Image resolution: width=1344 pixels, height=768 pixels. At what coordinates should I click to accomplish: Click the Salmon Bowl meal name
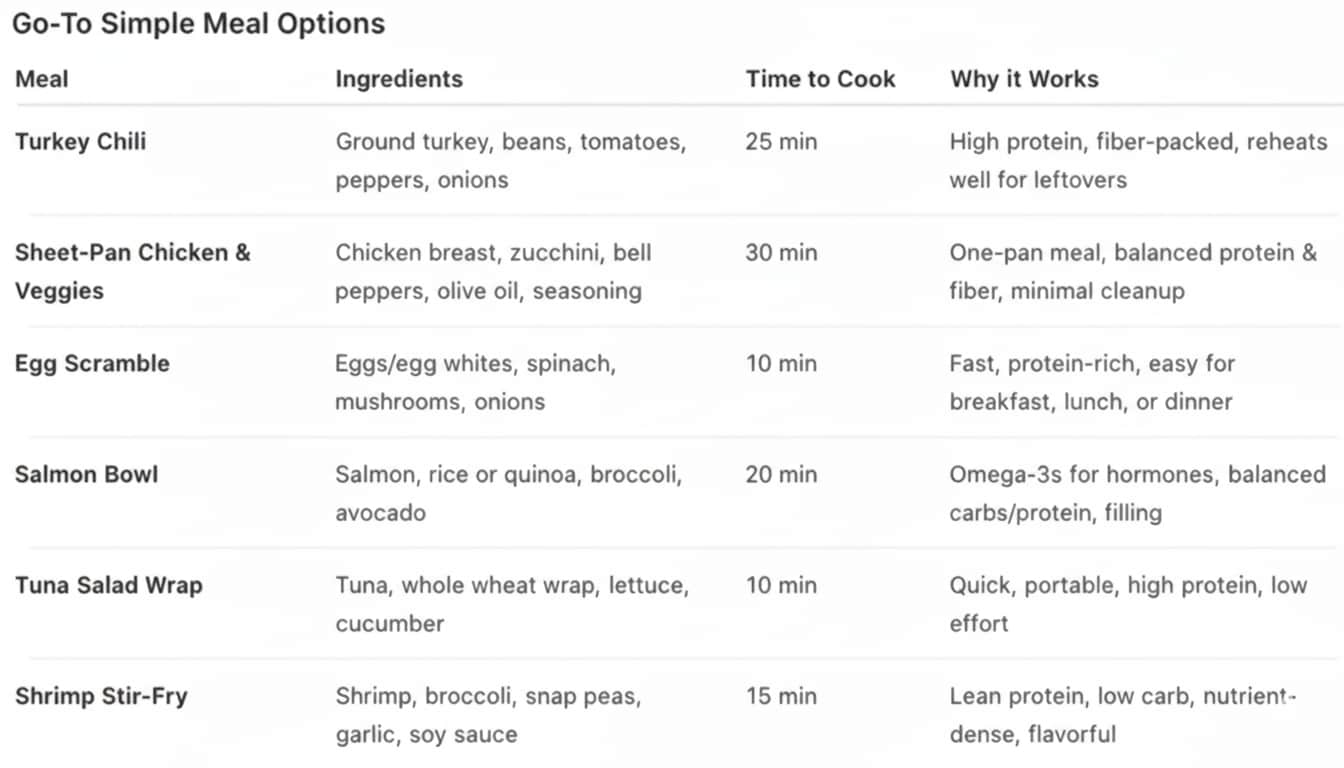pos(86,474)
